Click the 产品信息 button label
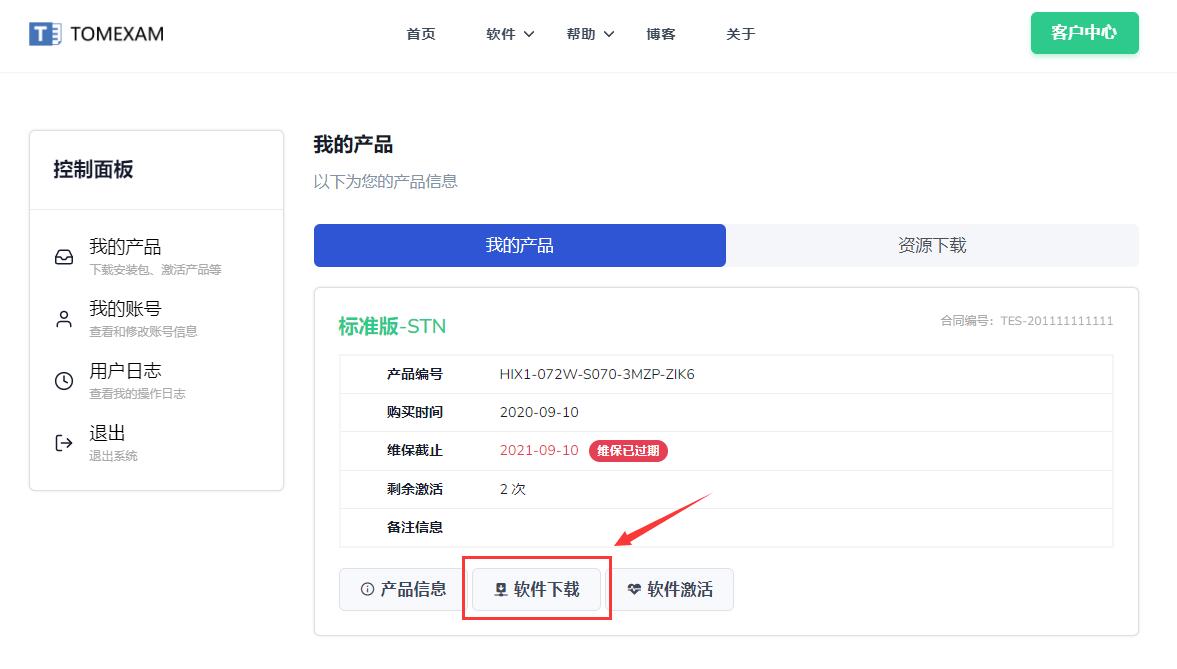The width and height of the screenshot is (1177, 669). pyautogui.click(x=413, y=590)
